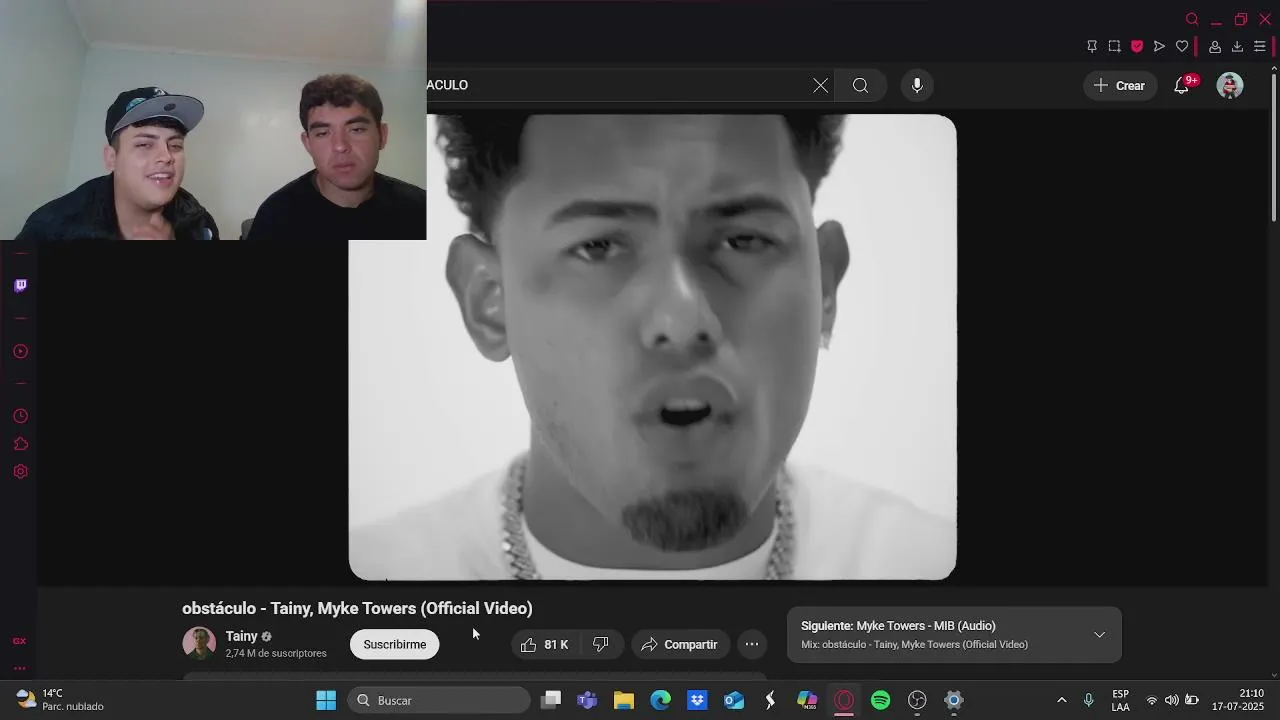This screenshot has width=1280, height=720.
Task: Open Opera downloads icon
Action: tap(1237, 46)
